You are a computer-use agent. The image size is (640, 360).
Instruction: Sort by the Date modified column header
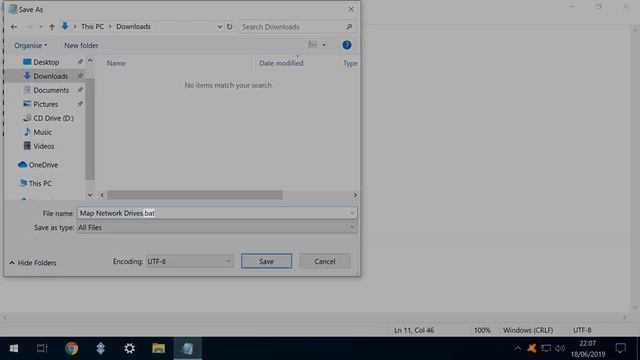pos(281,63)
